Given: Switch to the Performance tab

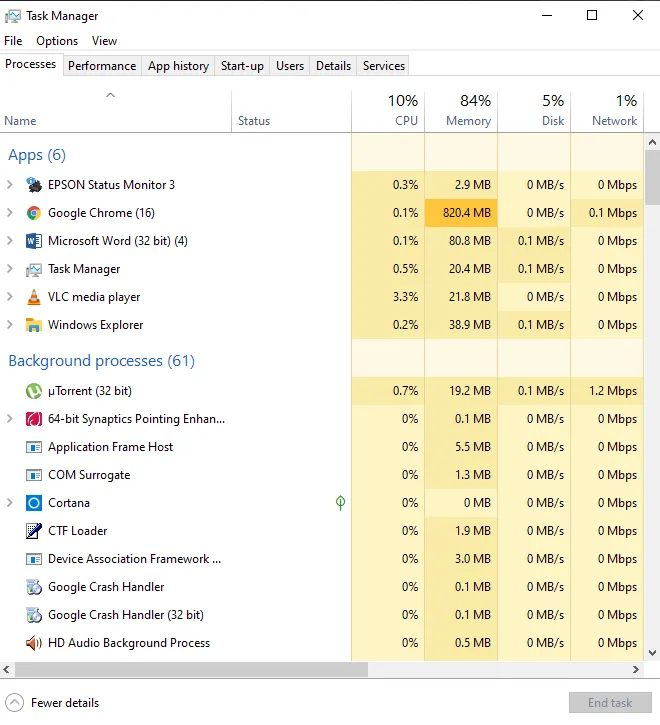Looking at the screenshot, I should click(x=102, y=66).
